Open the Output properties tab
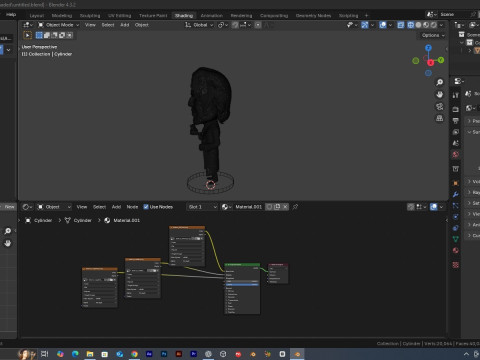This screenshot has height=360, width=480. tap(456, 121)
